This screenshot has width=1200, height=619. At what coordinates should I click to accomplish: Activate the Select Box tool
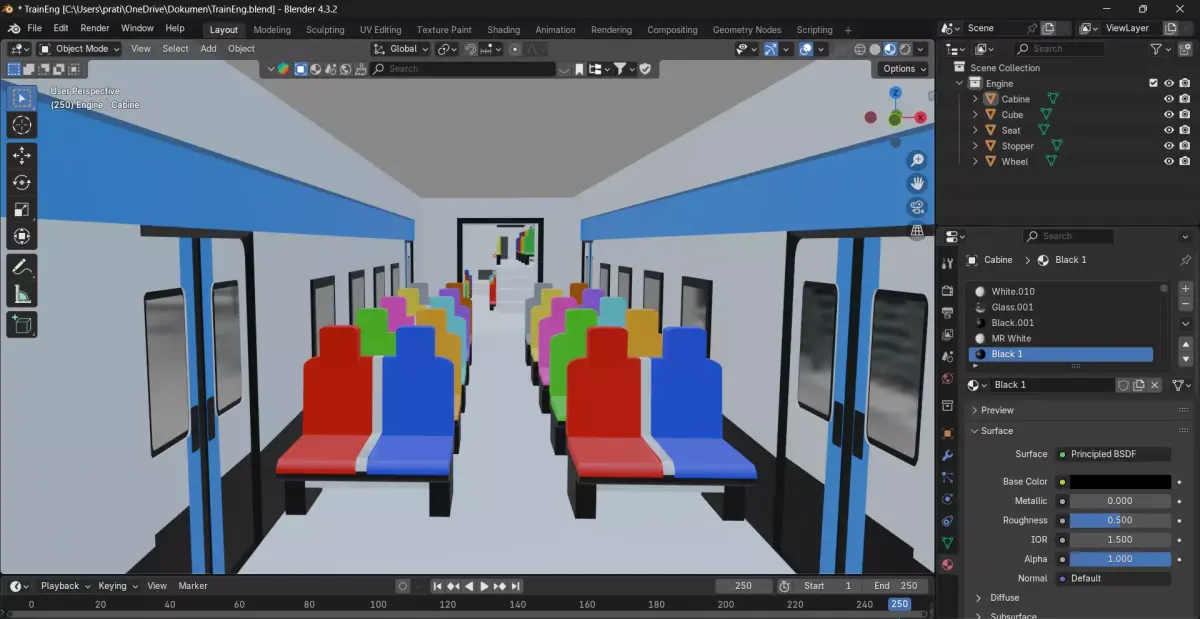point(22,98)
